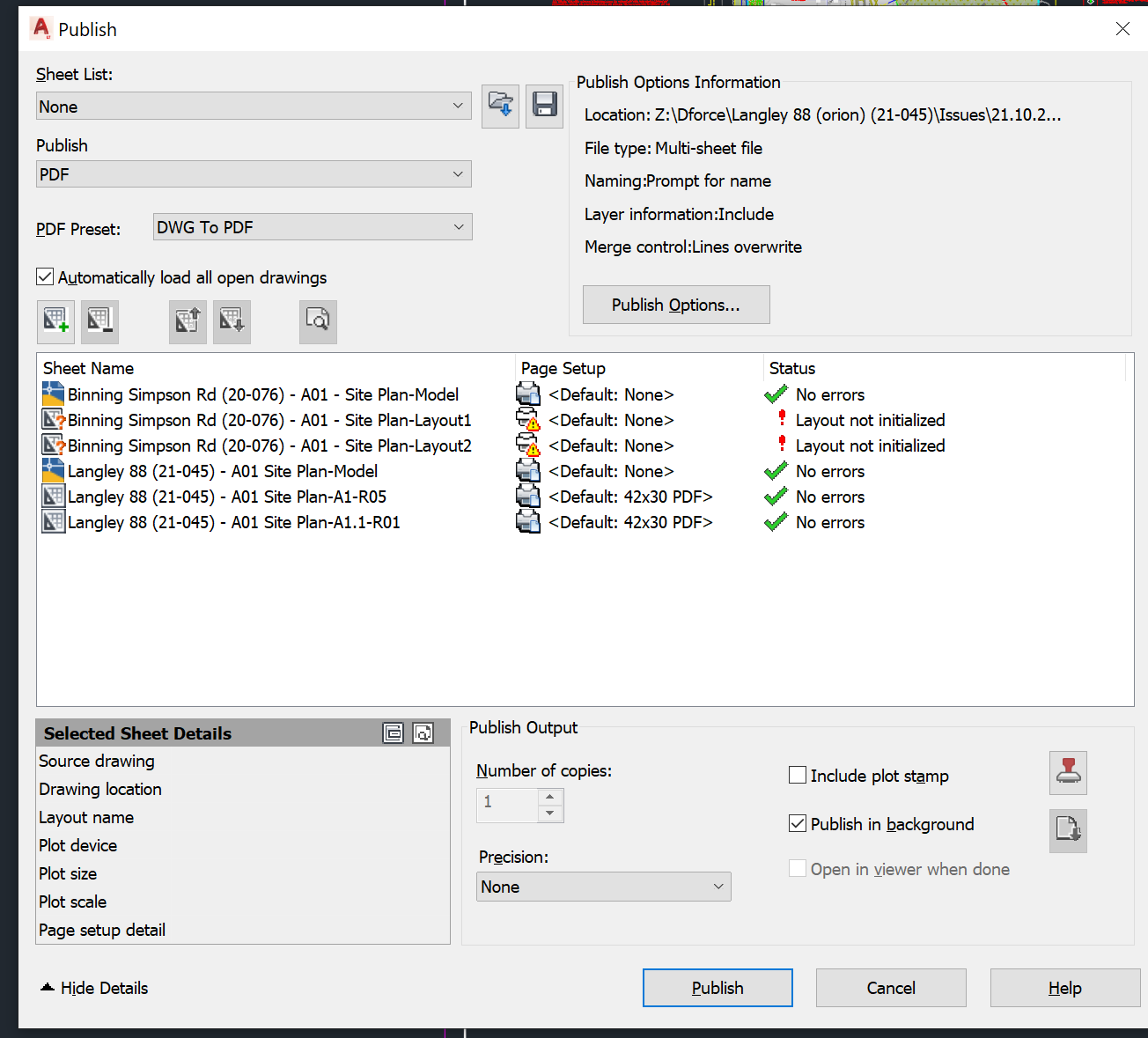Click the Save Sheet List icon
Viewport: 1148px width, 1038px height.
(x=544, y=106)
